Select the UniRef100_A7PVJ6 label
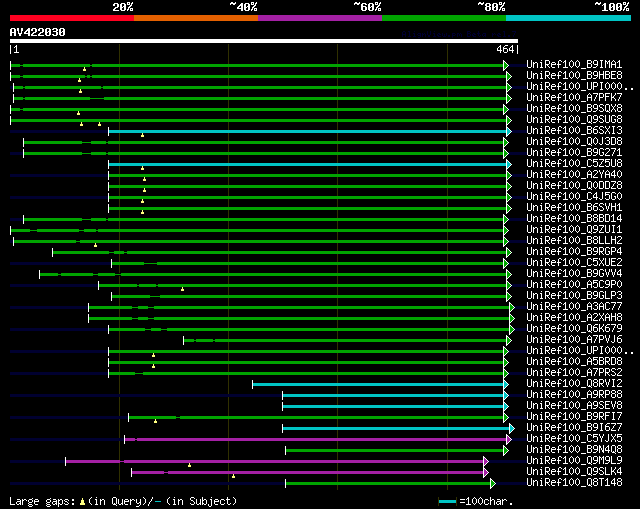 [574, 340]
